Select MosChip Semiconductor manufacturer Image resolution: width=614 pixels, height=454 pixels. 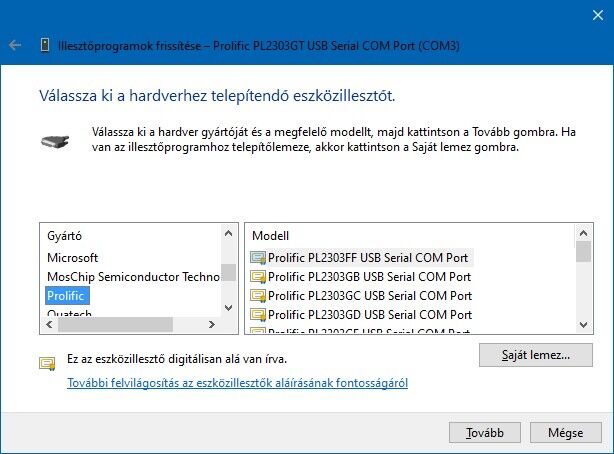(x=133, y=277)
